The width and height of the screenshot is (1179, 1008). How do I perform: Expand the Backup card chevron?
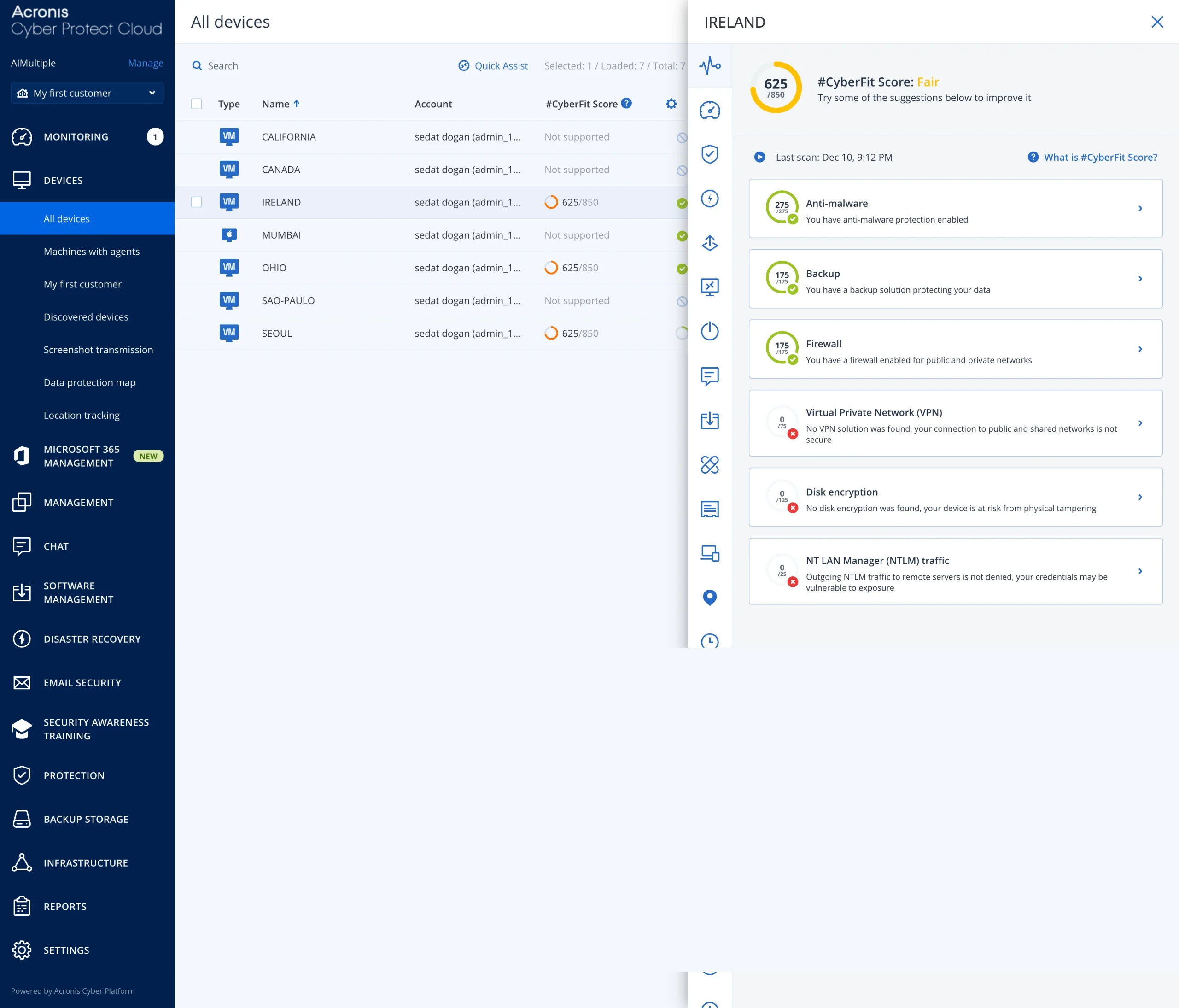pos(1140,279)
